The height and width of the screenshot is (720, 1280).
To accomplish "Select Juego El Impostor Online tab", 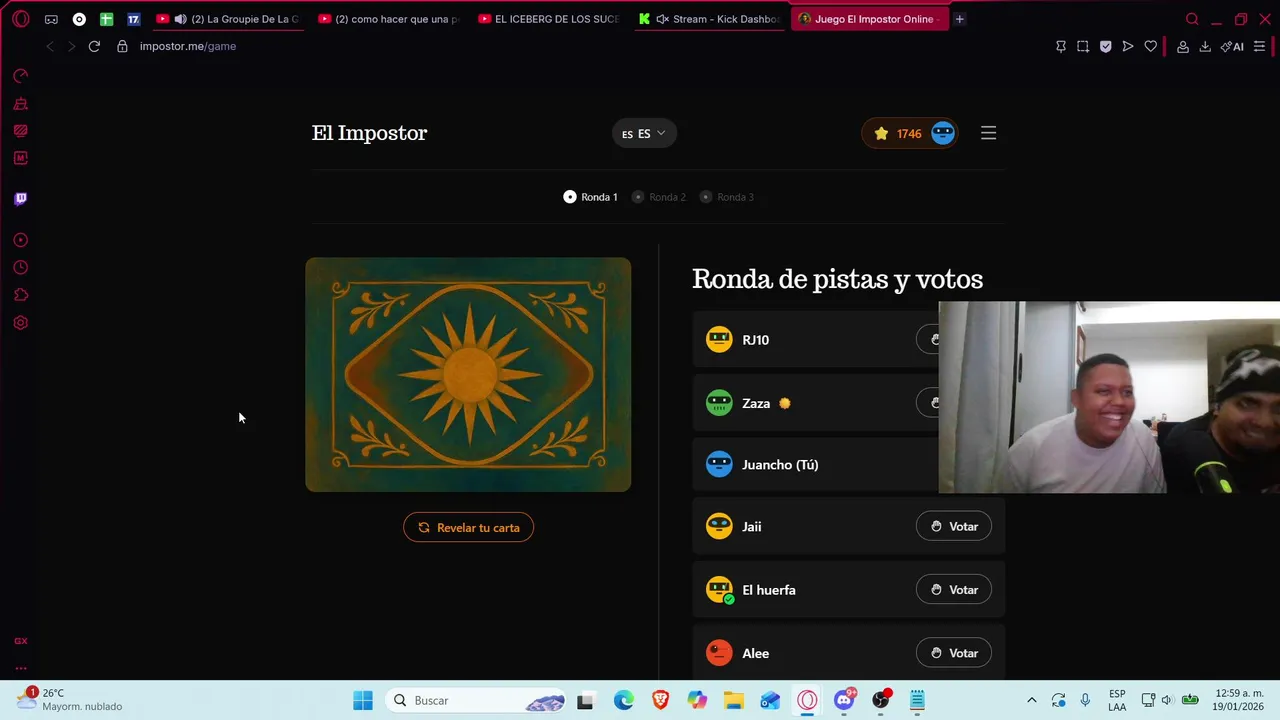I will pos(869,19).
